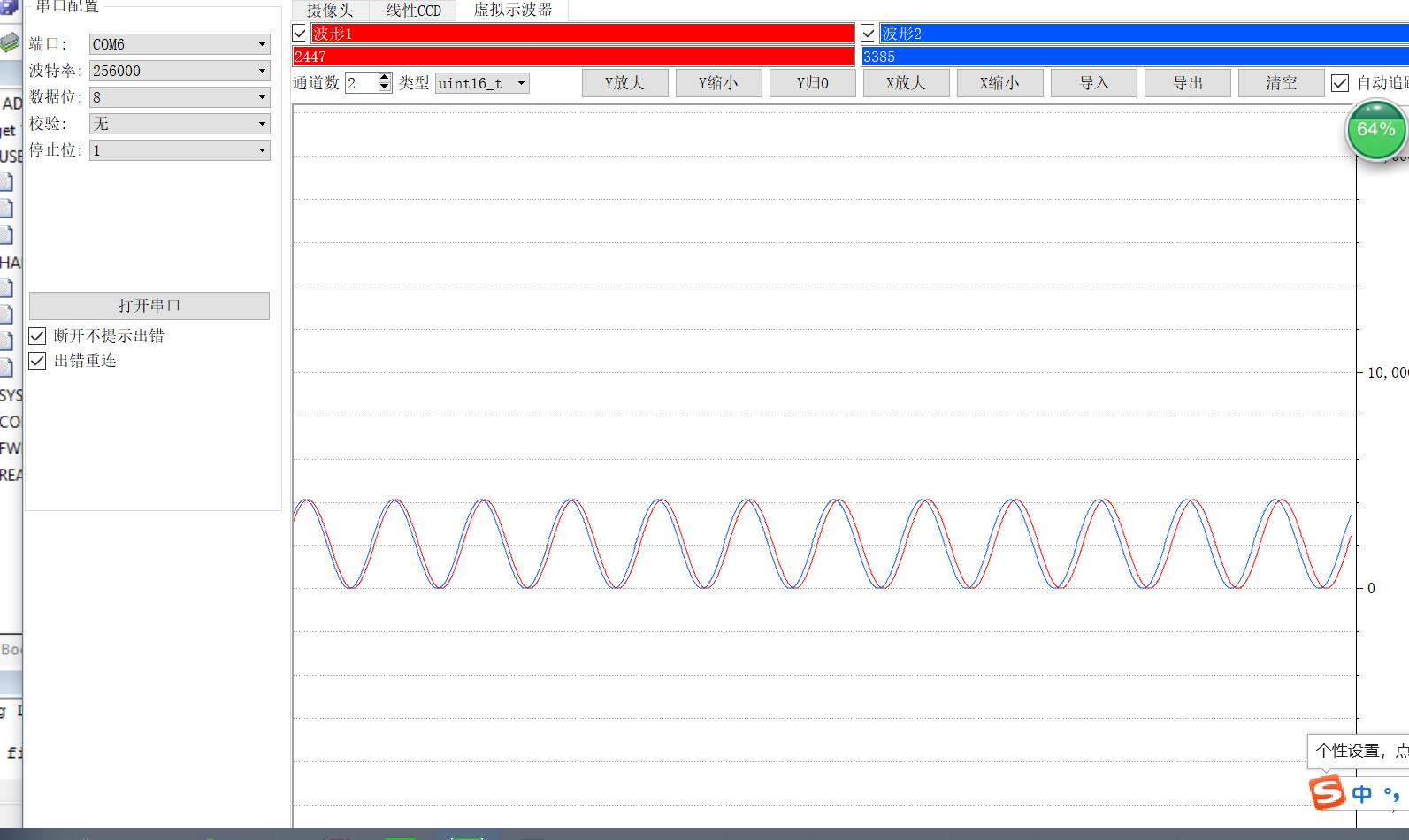The image size is (1409, 840).
Task: Click the 通道数 input field
Action: click(x=361, y=83)
